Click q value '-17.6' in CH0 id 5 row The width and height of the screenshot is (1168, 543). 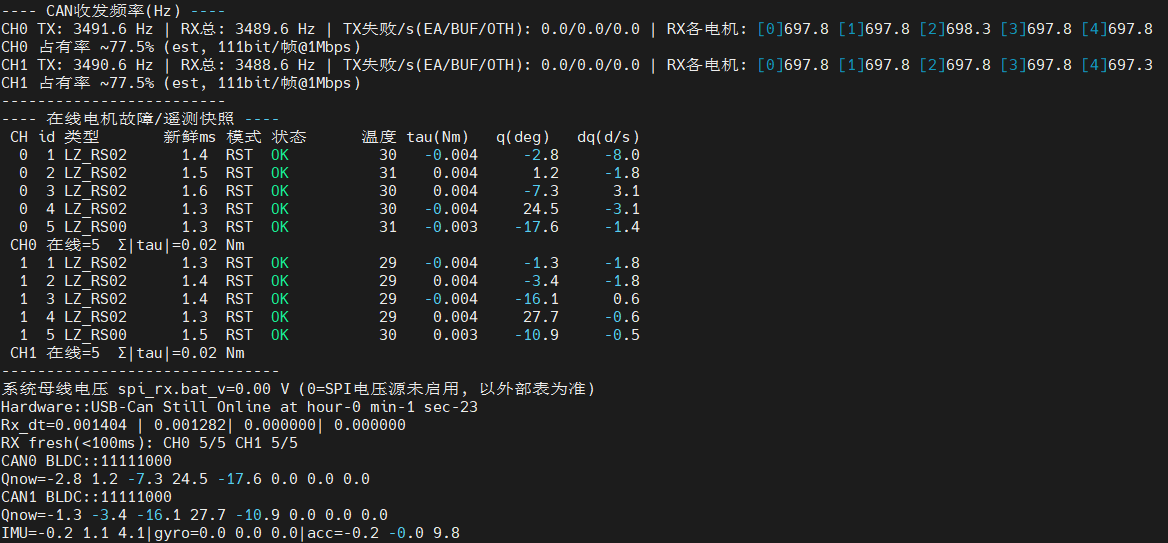[x=536, y=227]
